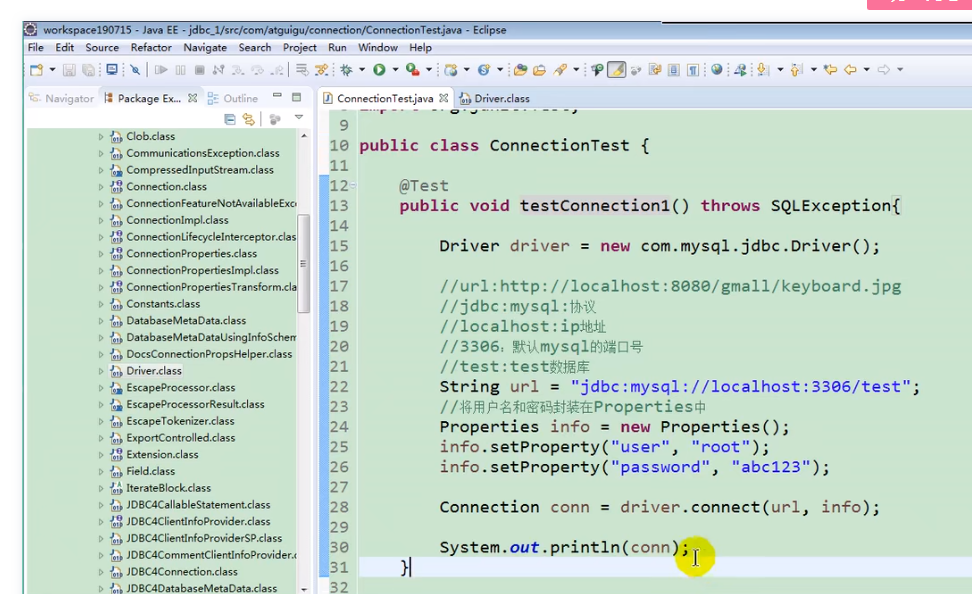The image size is (972, 594).
Task: Open the Search dropdown arrow
Action: (576, 70)
